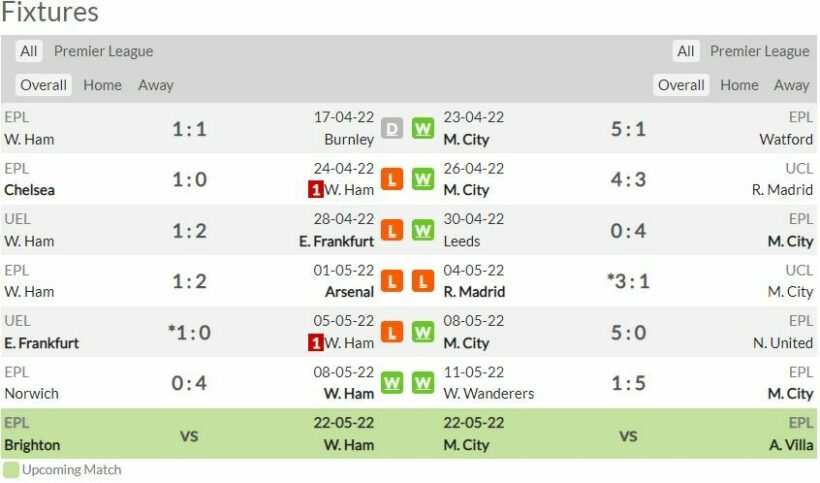The image size is (820, 483).
Task: Click the red card icon in Chelsea match
Action: click(315, 190)
